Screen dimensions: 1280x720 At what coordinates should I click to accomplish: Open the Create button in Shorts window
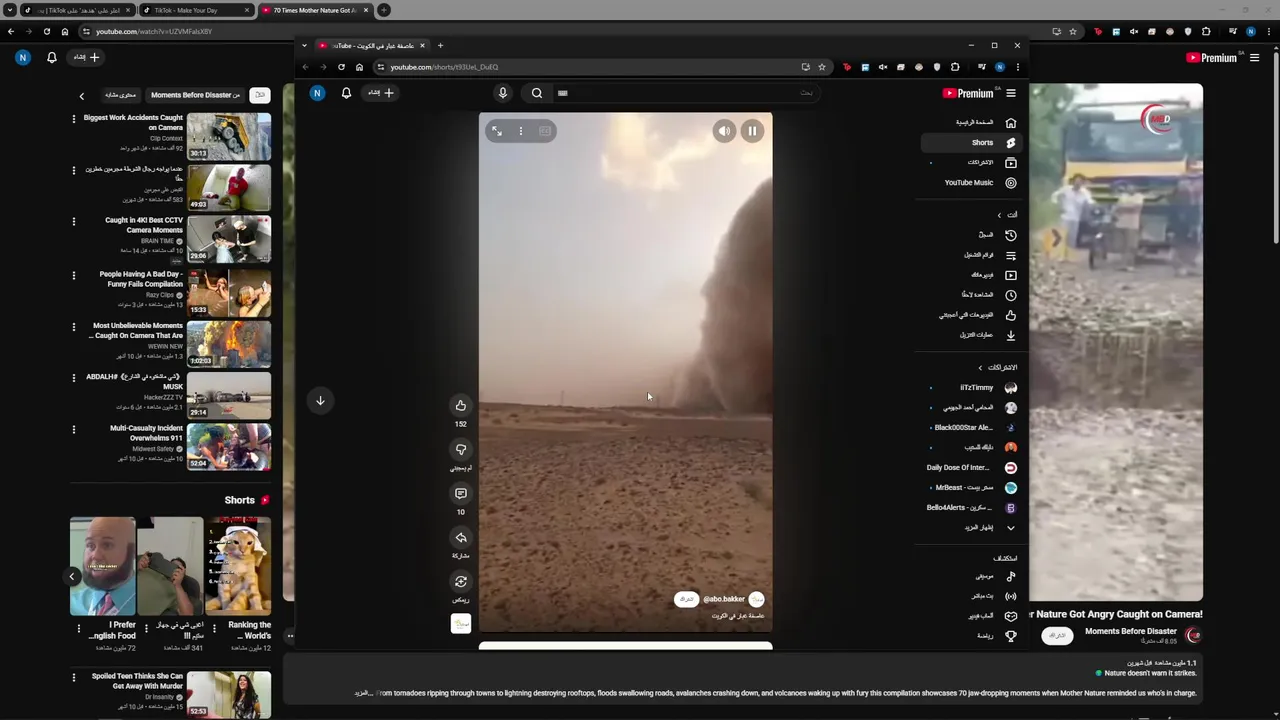[x=381, y=93]
